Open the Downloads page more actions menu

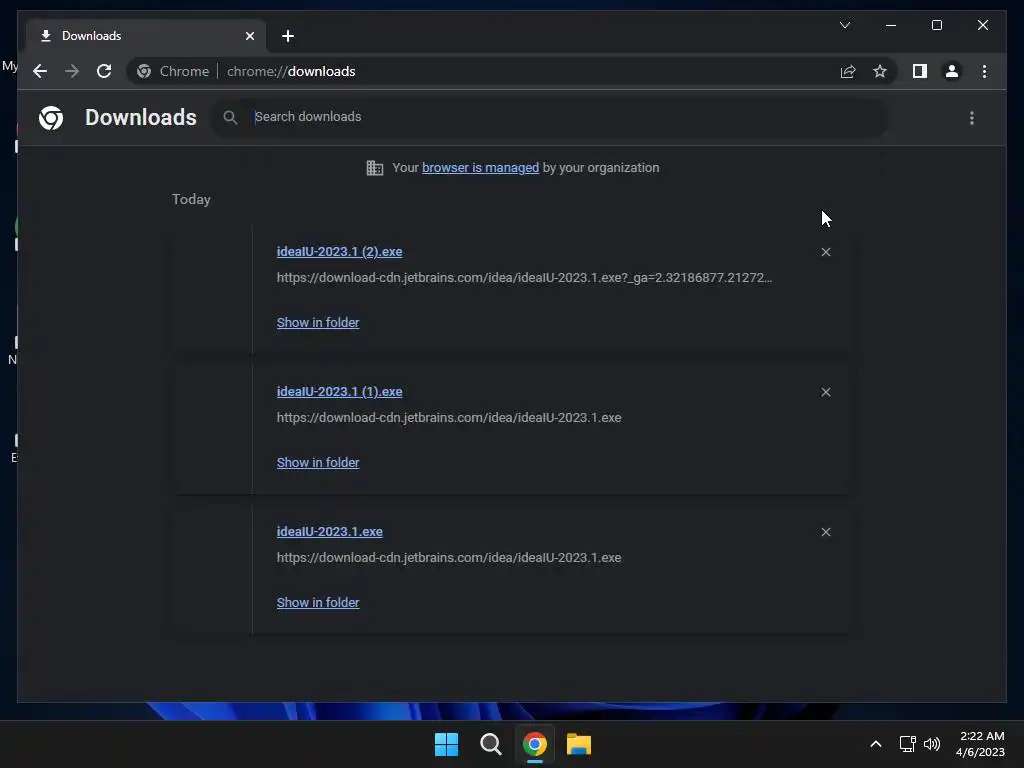pyautogui.click(x=972, y=118)
